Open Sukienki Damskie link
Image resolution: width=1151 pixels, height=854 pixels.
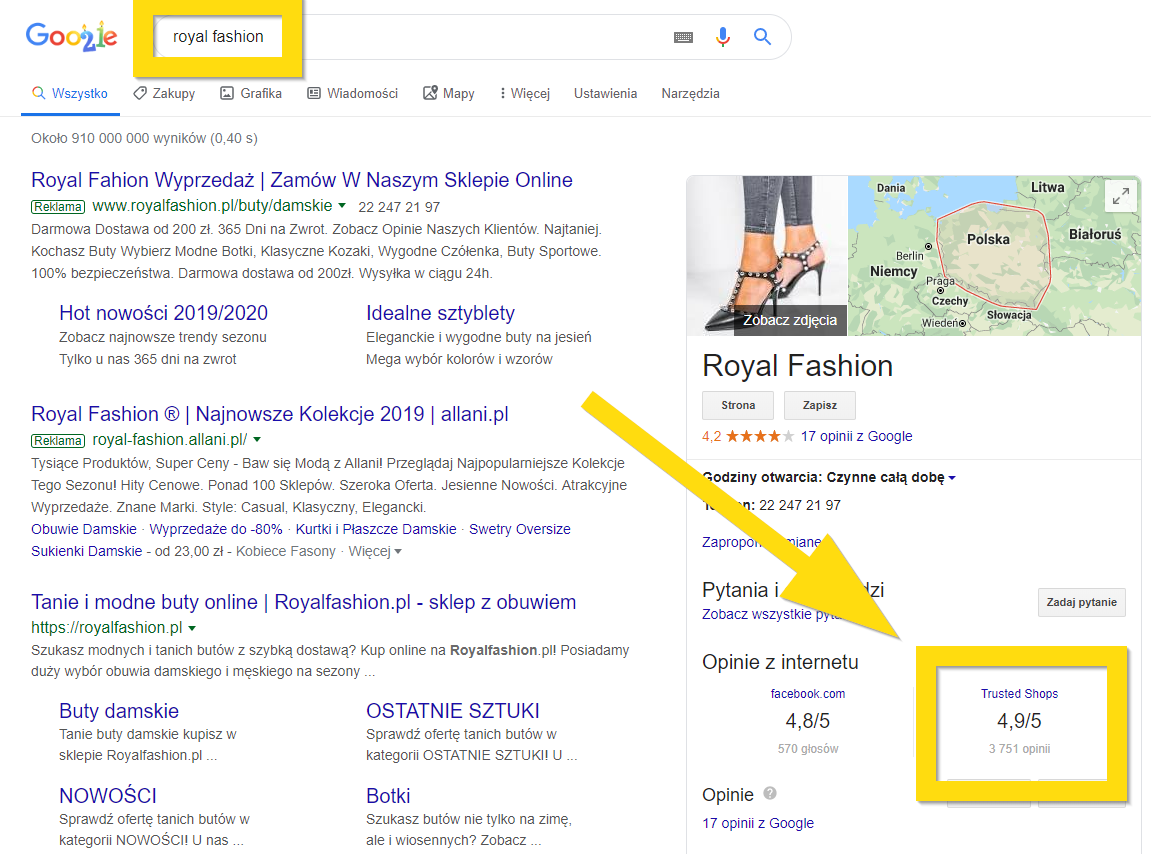click(x=87, y=551)
